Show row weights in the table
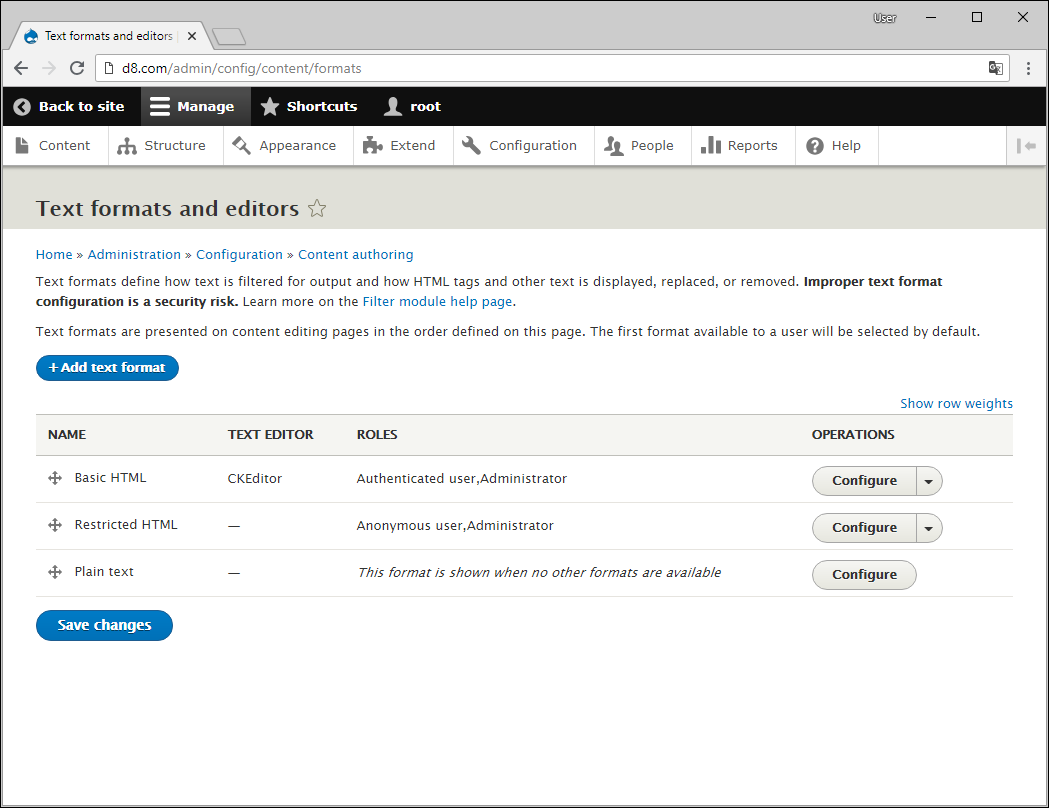This screenshot has height=808, width=1049. point(956,404)
